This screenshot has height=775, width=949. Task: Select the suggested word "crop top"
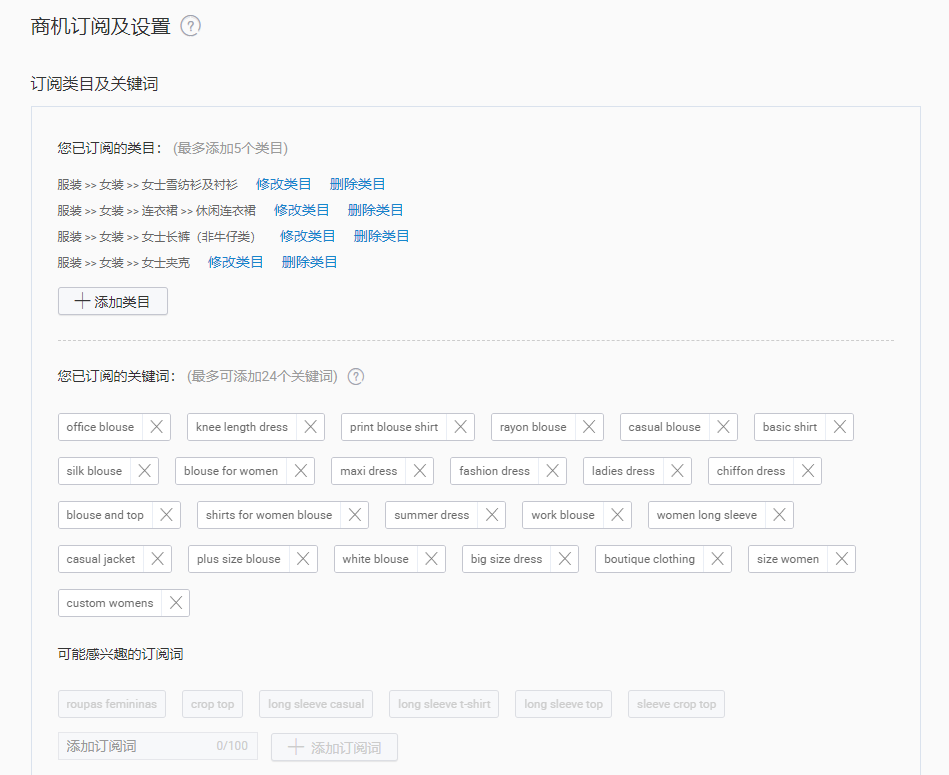pyautogui.click(x=212, y=703)
